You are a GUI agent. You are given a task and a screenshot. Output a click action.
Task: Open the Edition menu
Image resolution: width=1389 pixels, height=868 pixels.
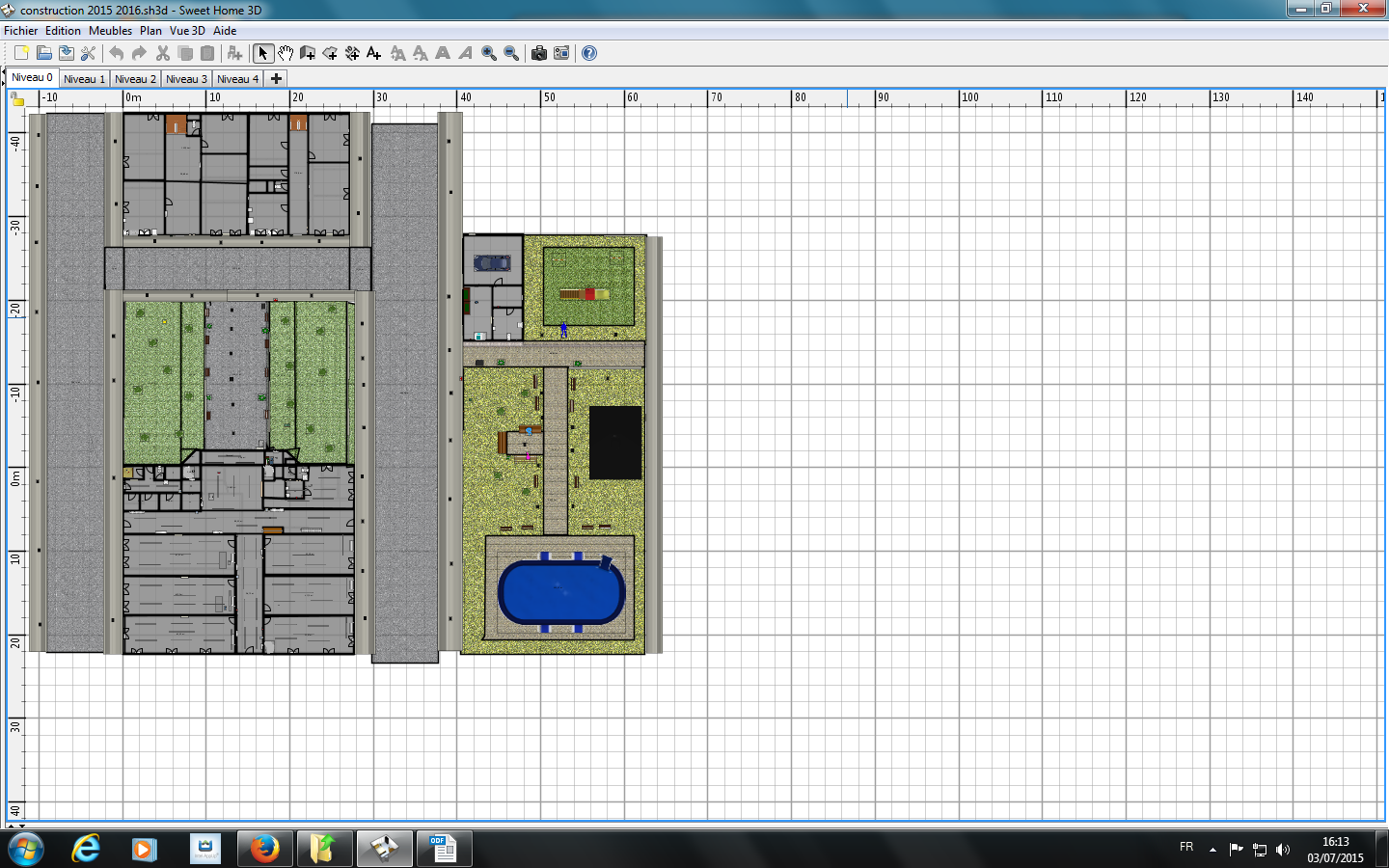pyautogui.click(x=63, y=31)
